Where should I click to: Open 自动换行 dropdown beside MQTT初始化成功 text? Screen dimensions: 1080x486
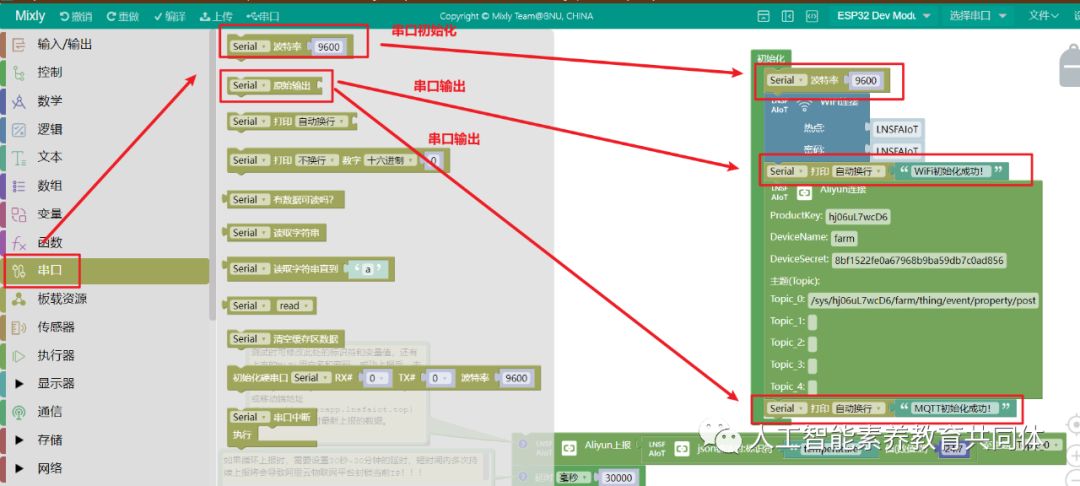859,408
